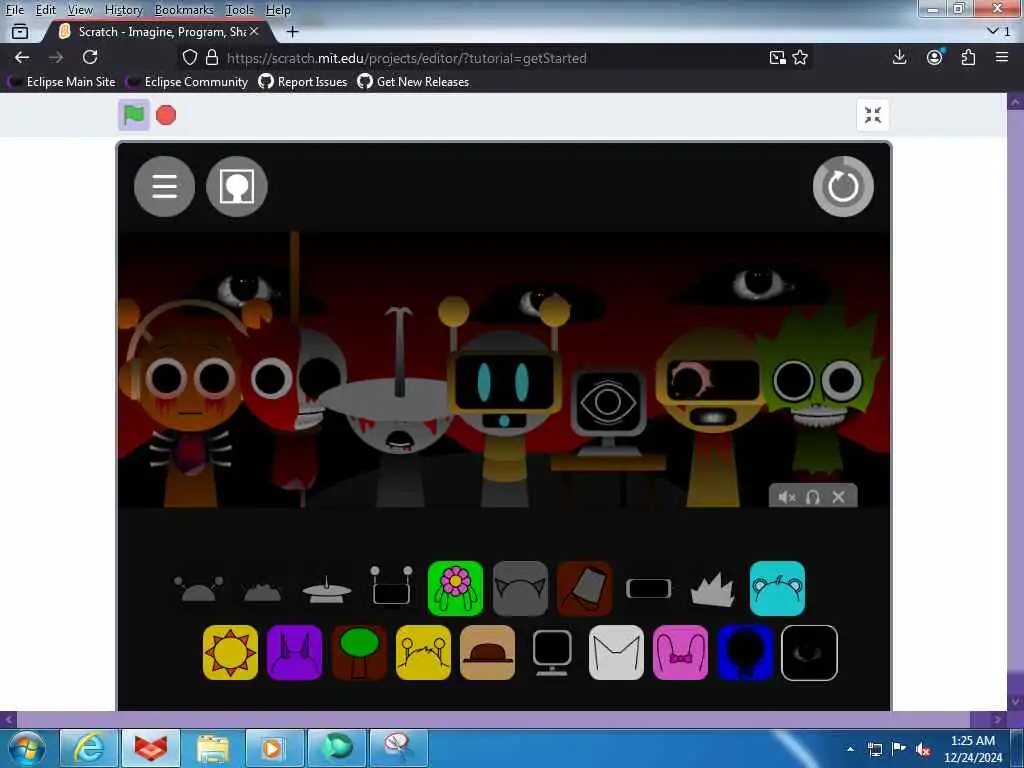Click the circular reset arrow button
The image size is (1024, 768).
842,186
